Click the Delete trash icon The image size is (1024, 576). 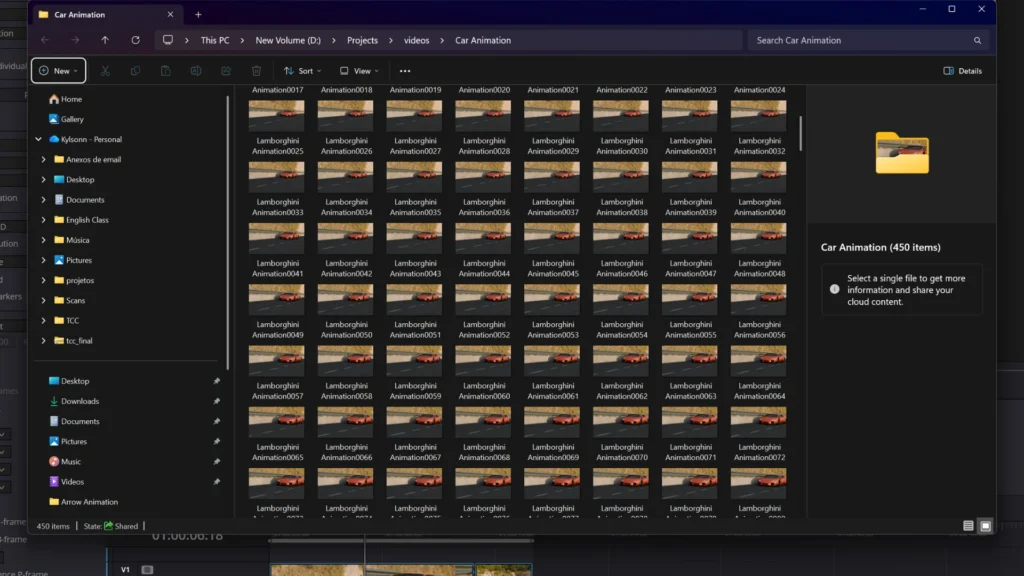point(257,71)
